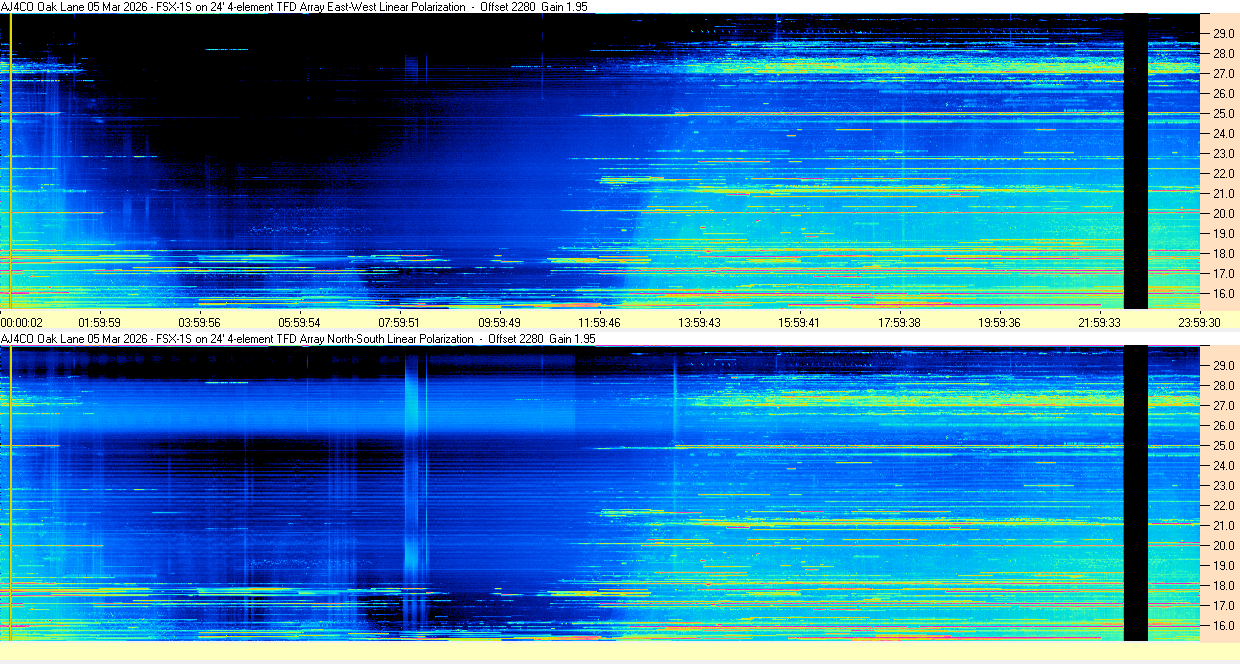
Task: Select the 13:59:43 time axis label
Action: coord(700,322)
